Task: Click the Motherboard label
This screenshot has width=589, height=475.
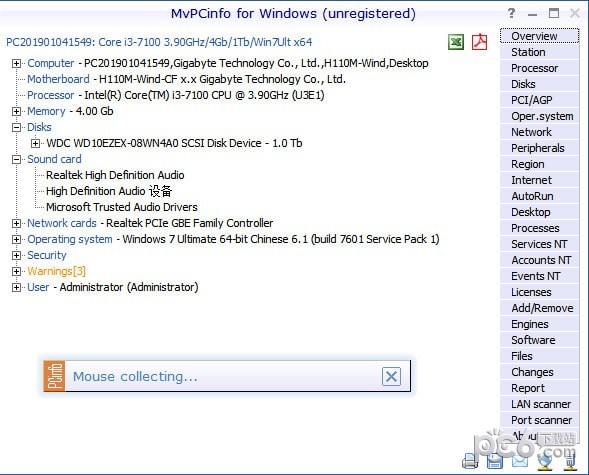Action: click(x=58, y=79)
